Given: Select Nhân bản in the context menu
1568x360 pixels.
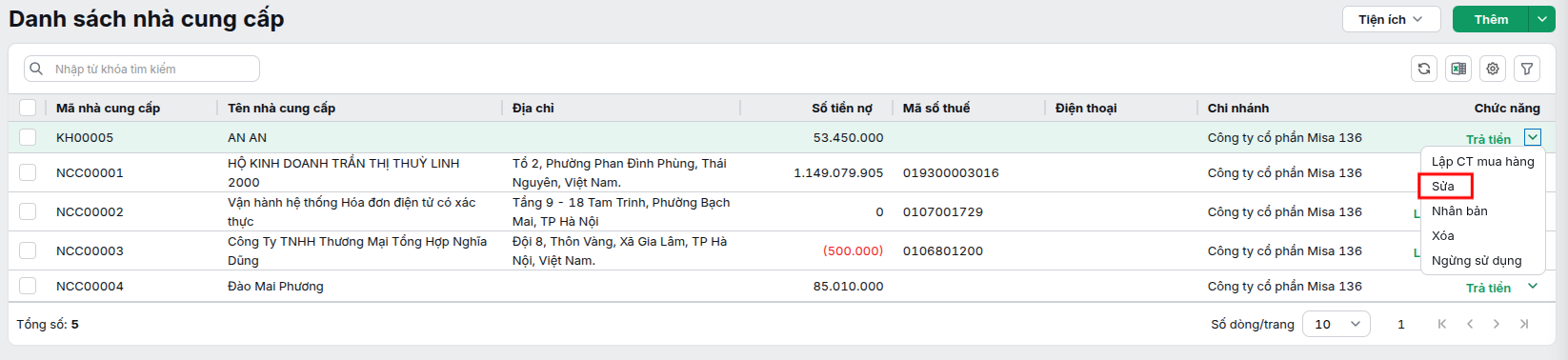Looking at the screenshot, I should (1459, 210).
